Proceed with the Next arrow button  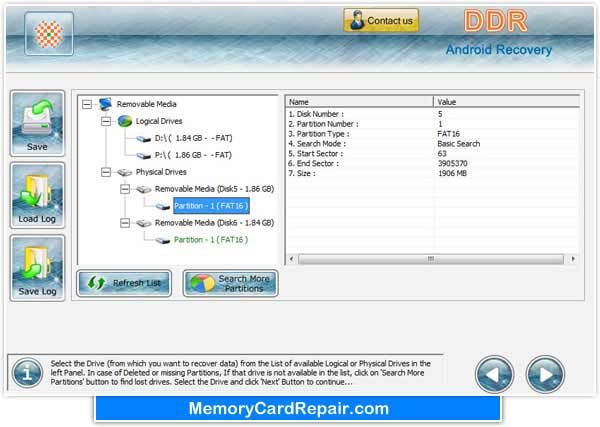545,374
